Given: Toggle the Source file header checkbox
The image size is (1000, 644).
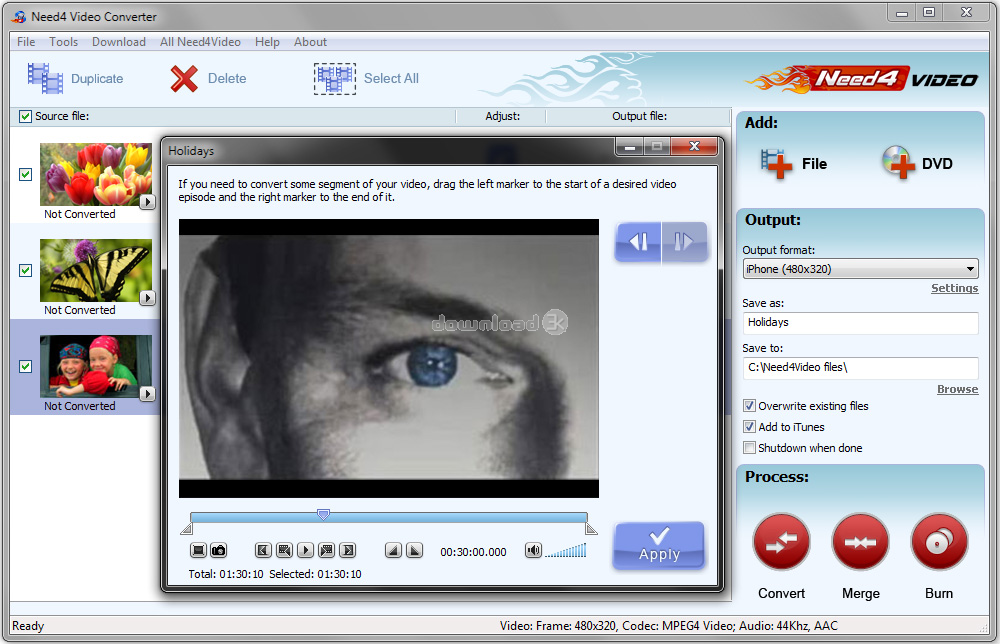Looking at the screenshot, I should pos(25,116).
